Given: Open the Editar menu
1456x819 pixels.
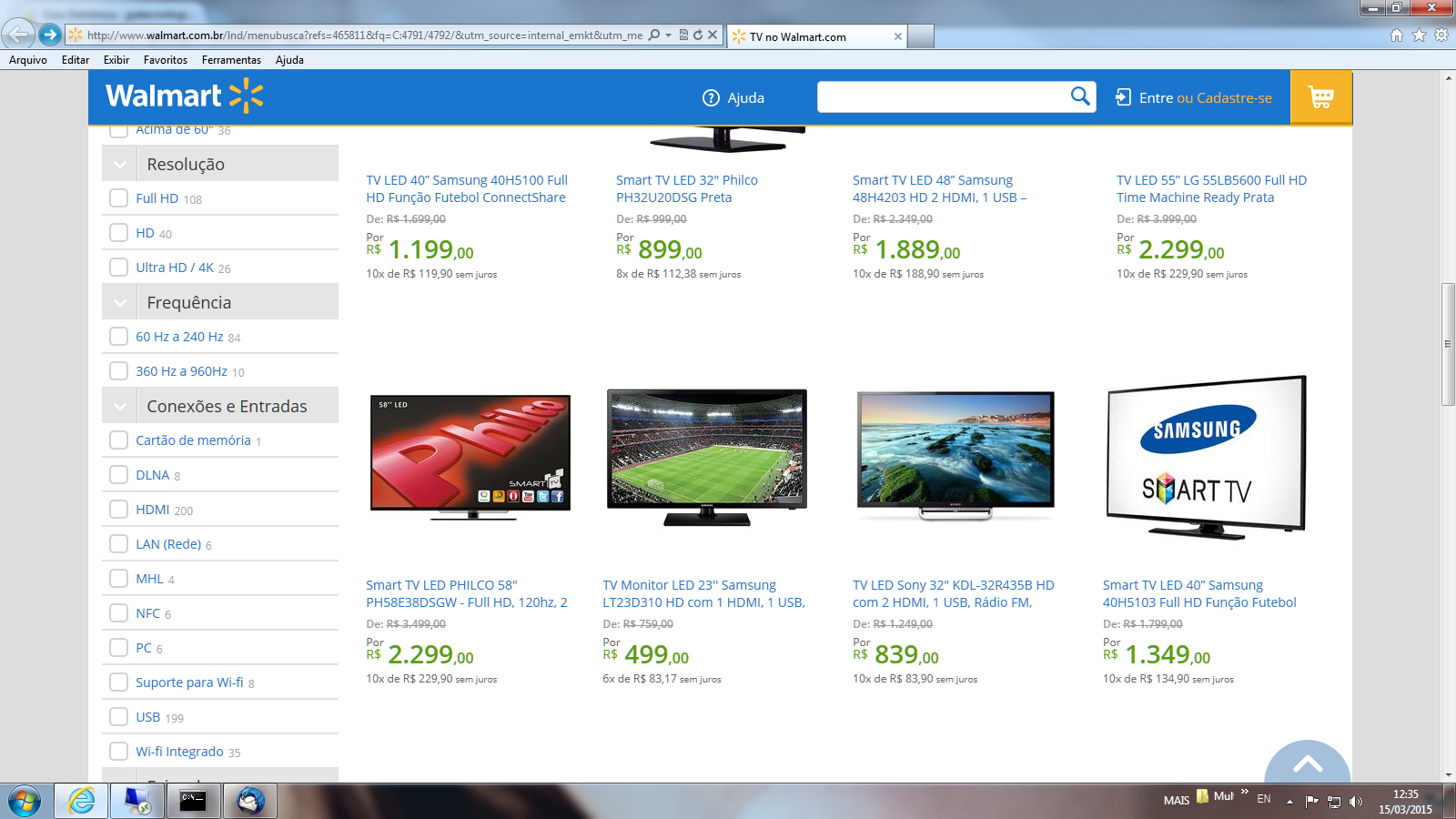Looking at the screenshot, I should (x=76, y=60).
